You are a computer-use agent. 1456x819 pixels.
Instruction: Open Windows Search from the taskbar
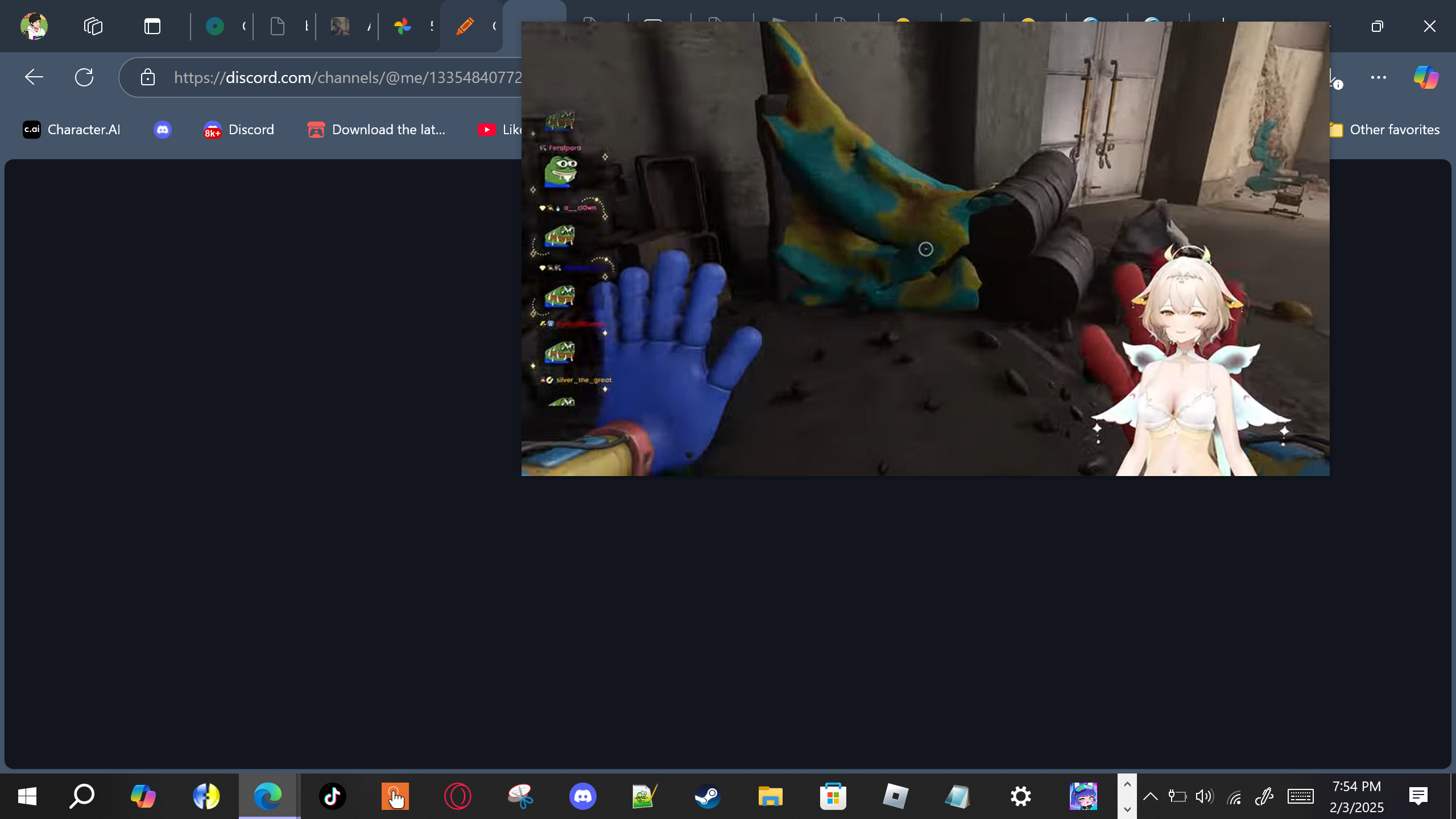pyautogui.click(x=81, y=796)
